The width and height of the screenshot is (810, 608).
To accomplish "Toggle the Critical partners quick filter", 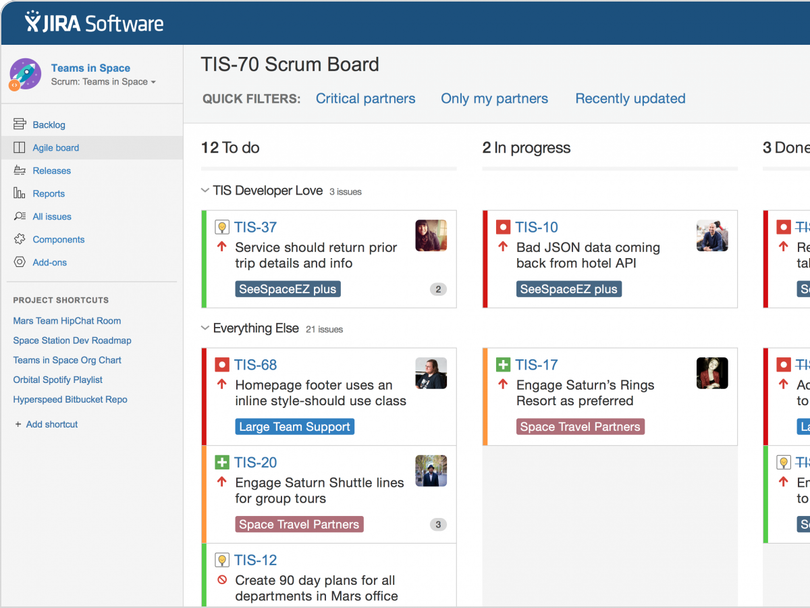I will [365, 99].
